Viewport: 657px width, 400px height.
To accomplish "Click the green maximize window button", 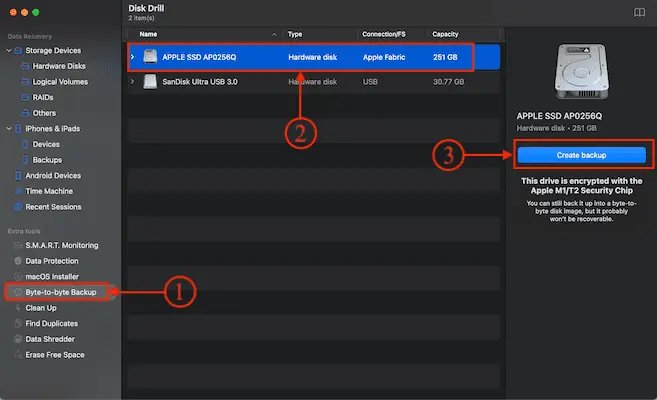I will point(36,12).
